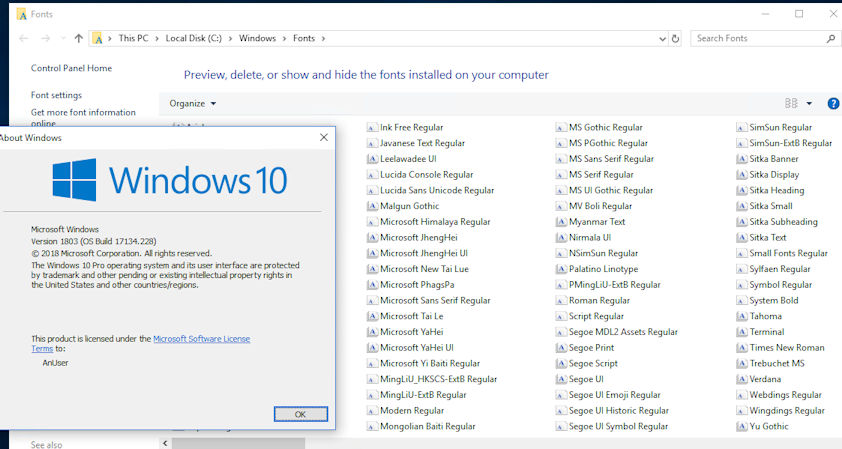Go up one folder level with the arrow
The width and height of the screenshot is (842, 449).
click(78, 38)
